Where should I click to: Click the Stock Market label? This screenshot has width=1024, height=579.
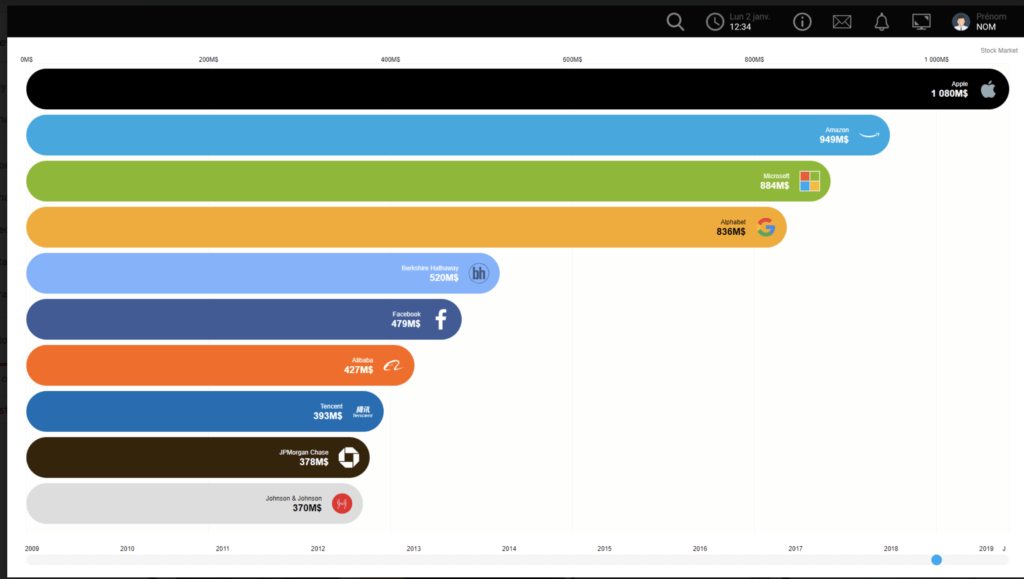pyautogui.click(x=999, y=50)
